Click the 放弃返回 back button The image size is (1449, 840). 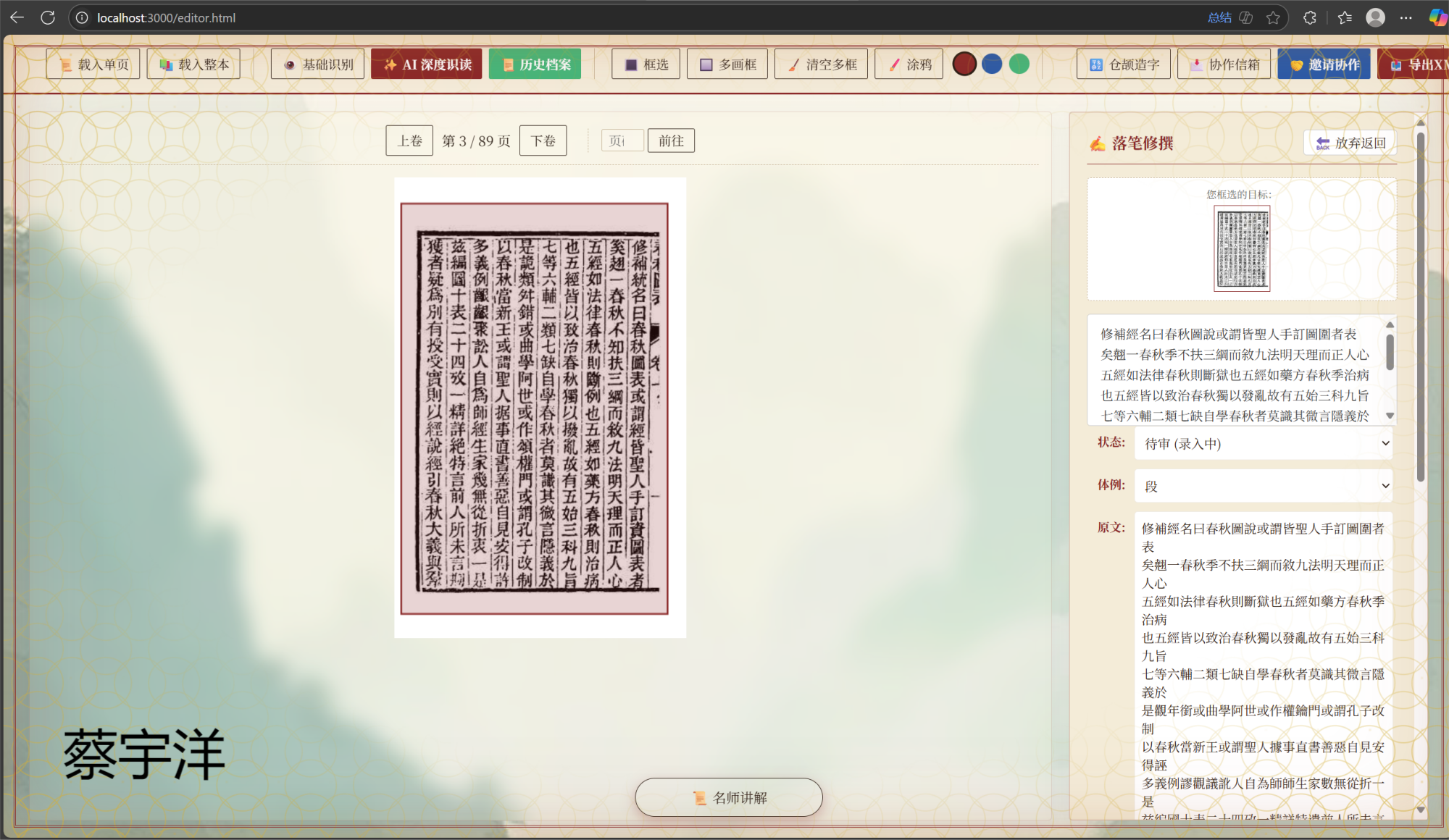point(1350,143)
